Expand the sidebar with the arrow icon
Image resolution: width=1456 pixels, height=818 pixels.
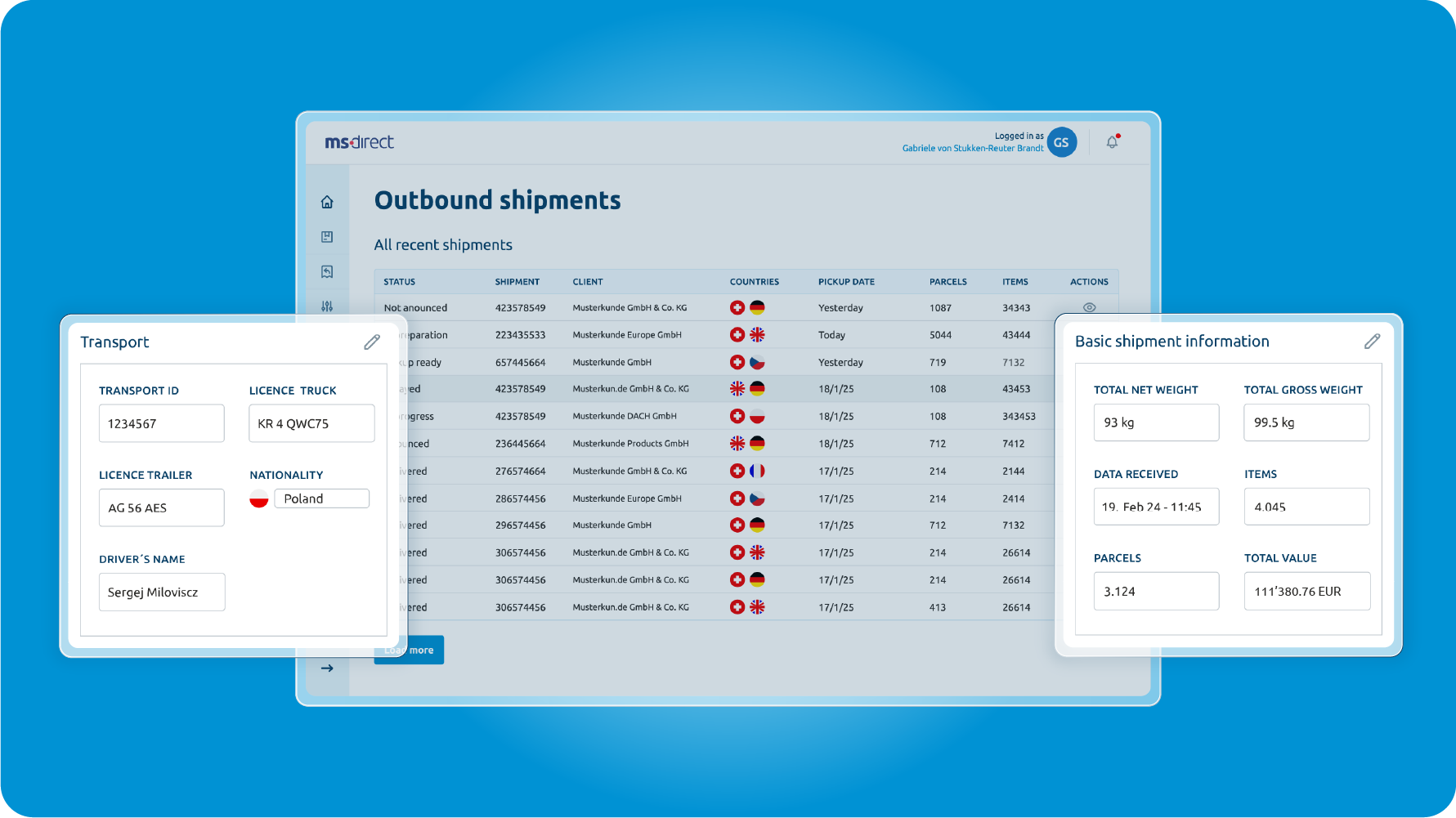327,668
